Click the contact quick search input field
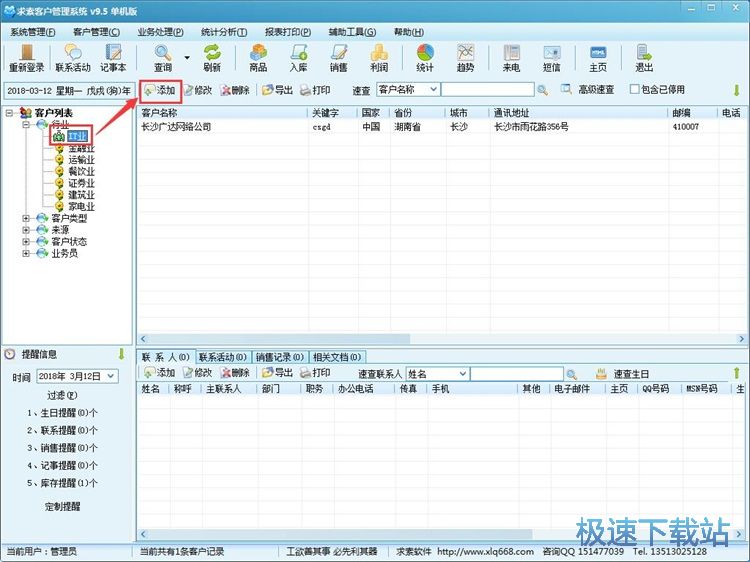The image size is (750, 562). (530, 373)
